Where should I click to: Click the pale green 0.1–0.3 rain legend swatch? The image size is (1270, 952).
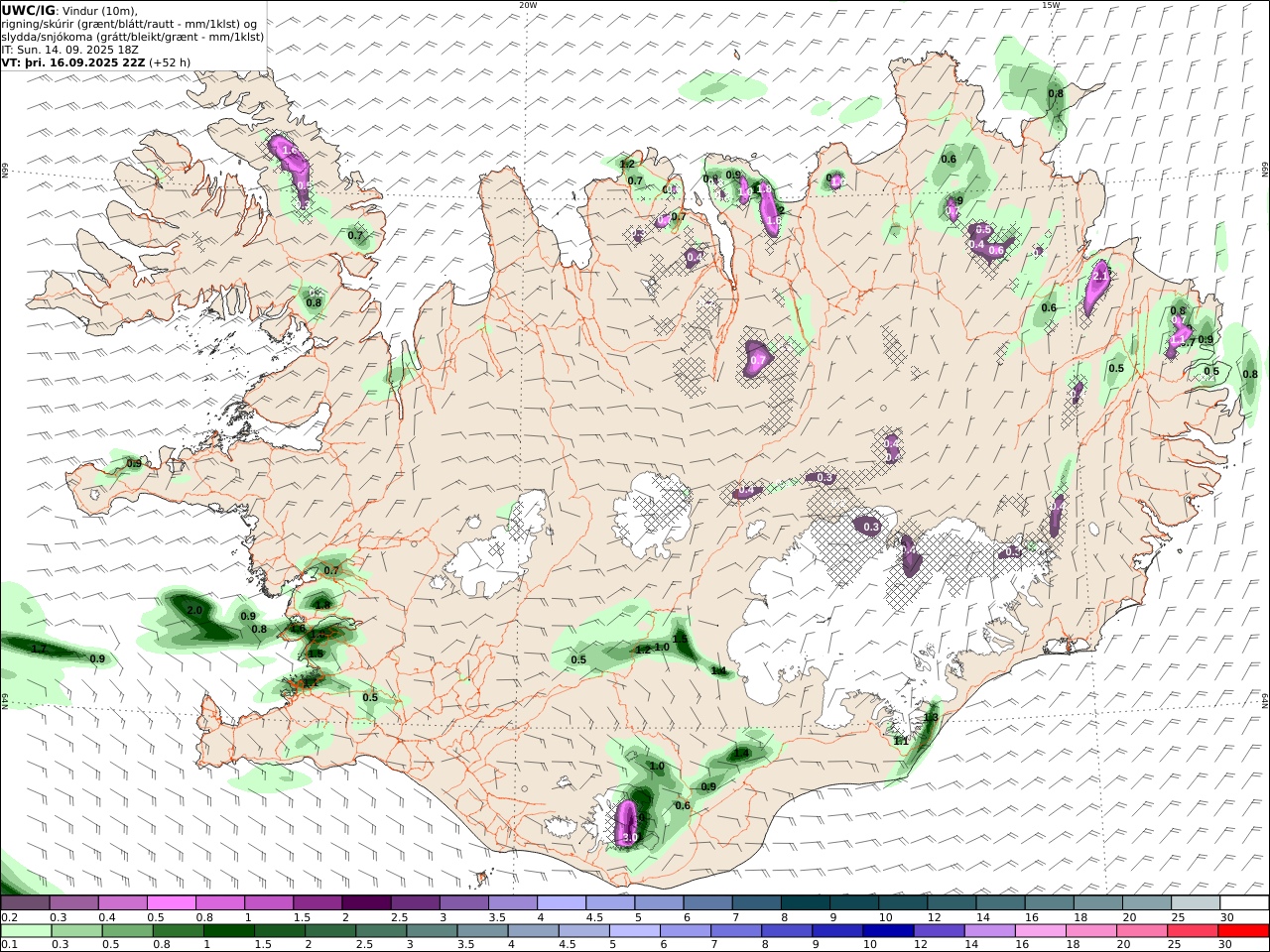26,931
